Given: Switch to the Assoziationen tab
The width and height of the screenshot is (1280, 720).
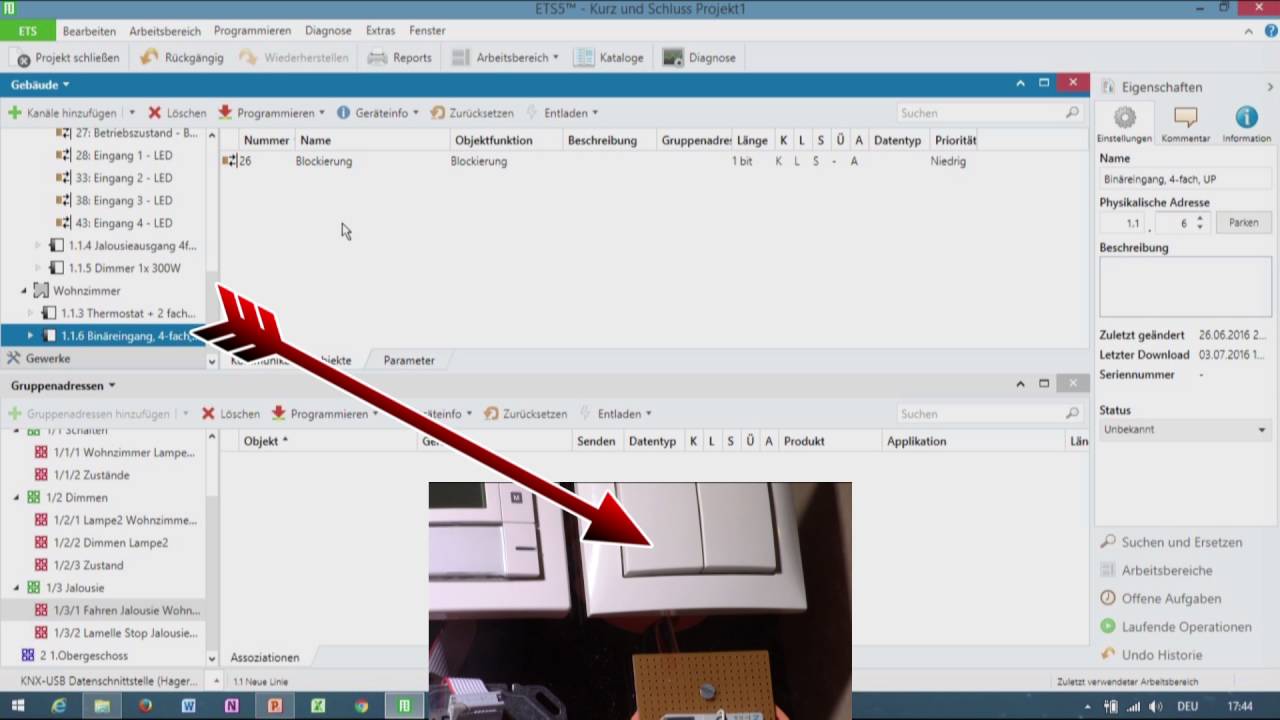Looking at the screenshot, I should click(x=265, y=657).
